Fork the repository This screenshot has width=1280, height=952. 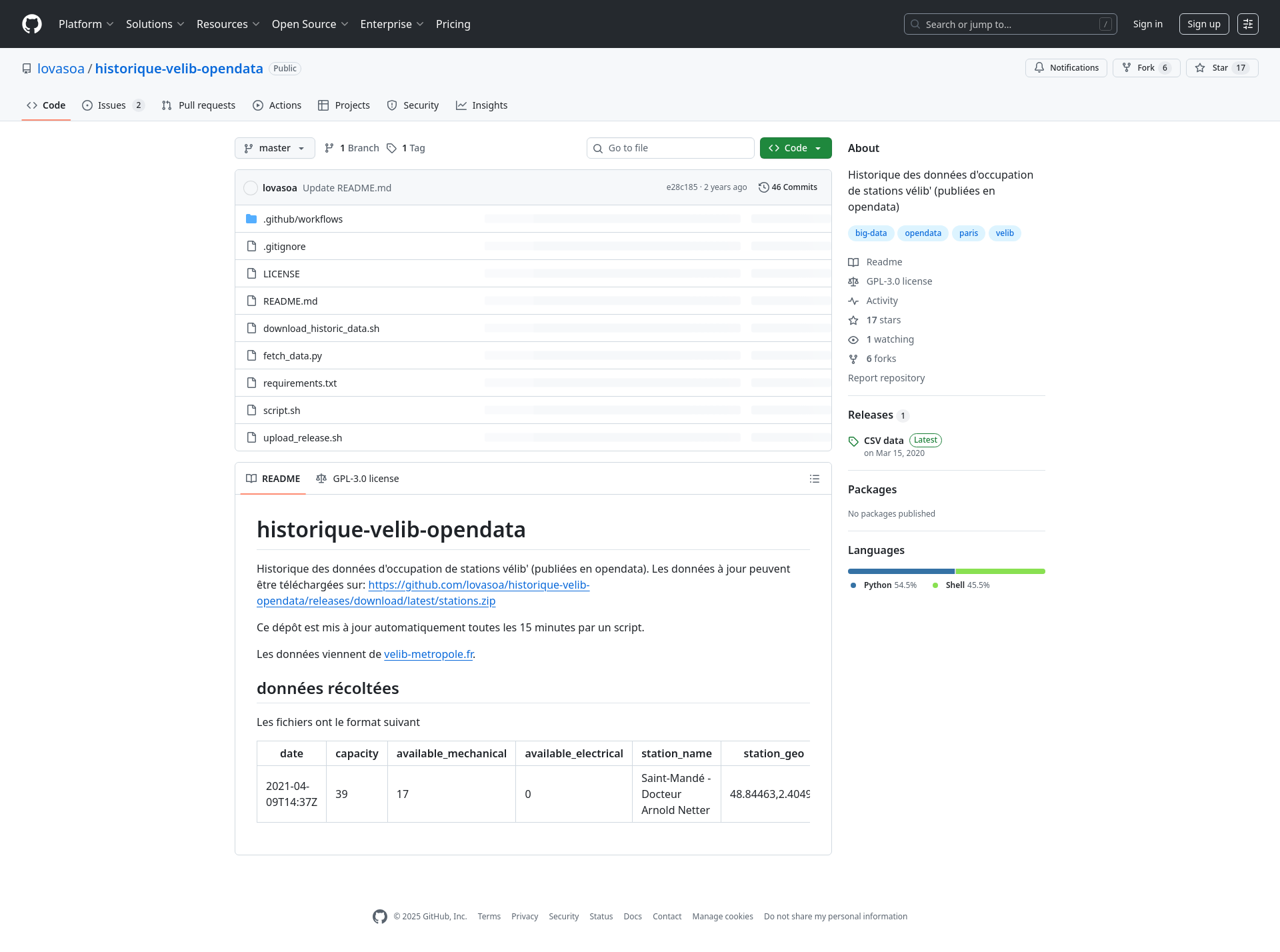1146,68
